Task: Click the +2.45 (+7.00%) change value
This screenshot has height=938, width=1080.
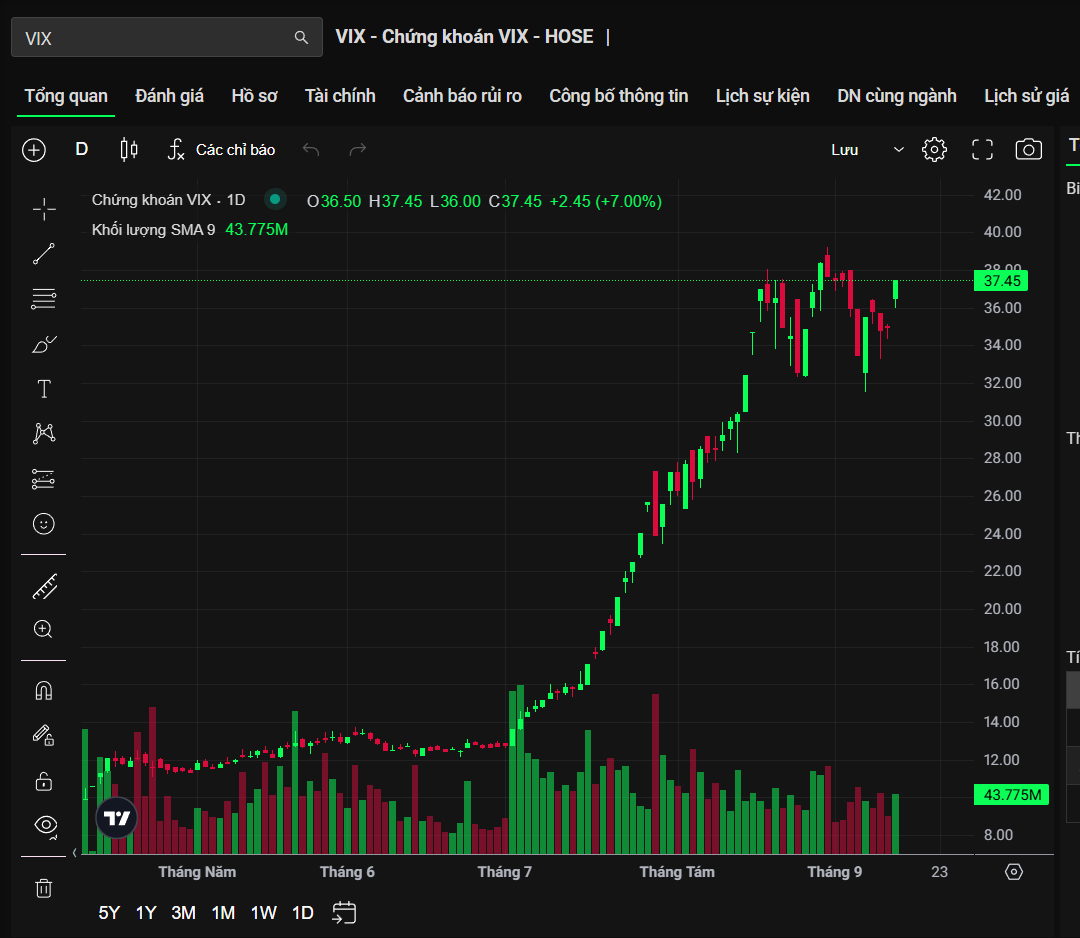Action: [605, 201]
